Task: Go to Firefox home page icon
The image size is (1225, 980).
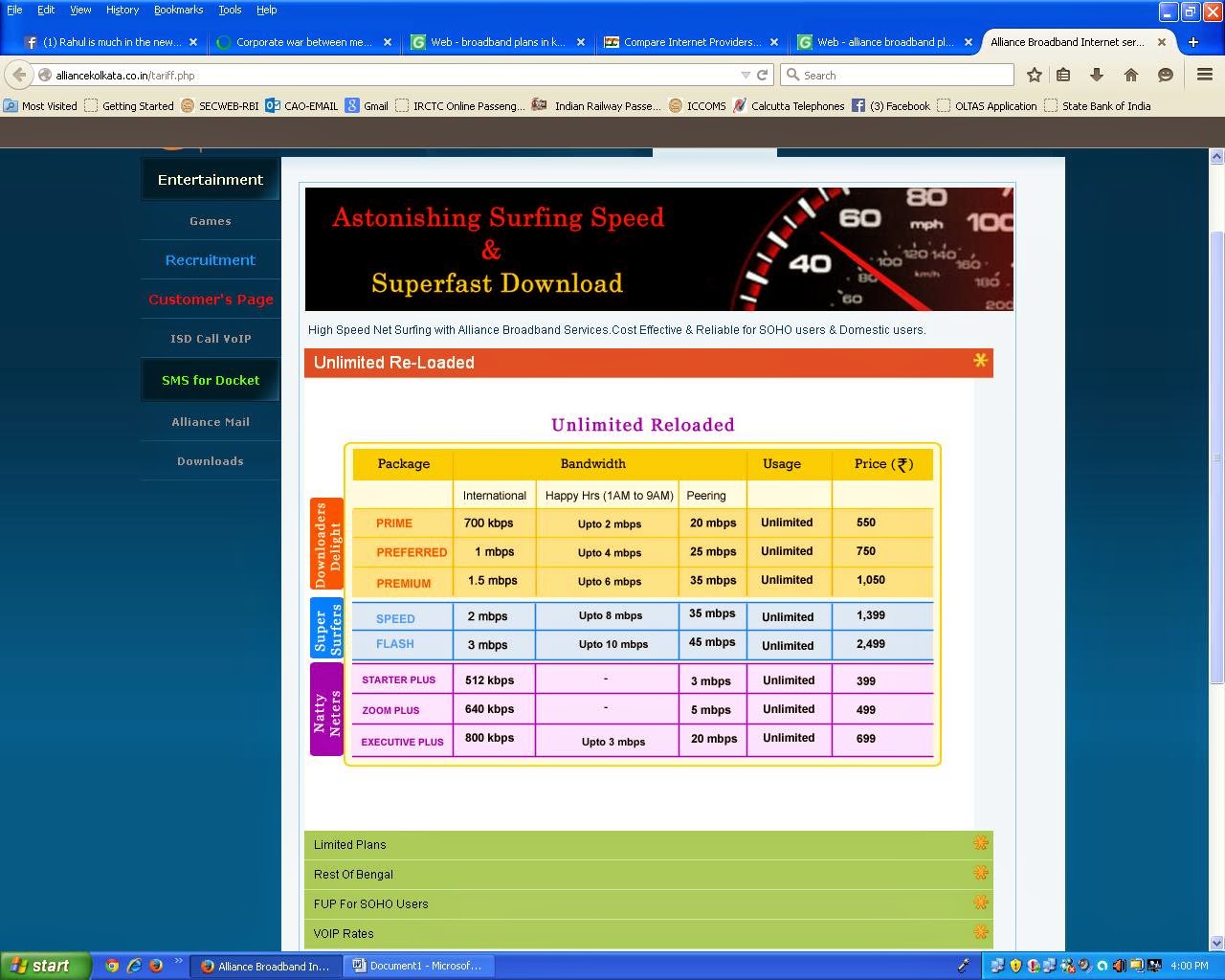Action: point(1131,75)
